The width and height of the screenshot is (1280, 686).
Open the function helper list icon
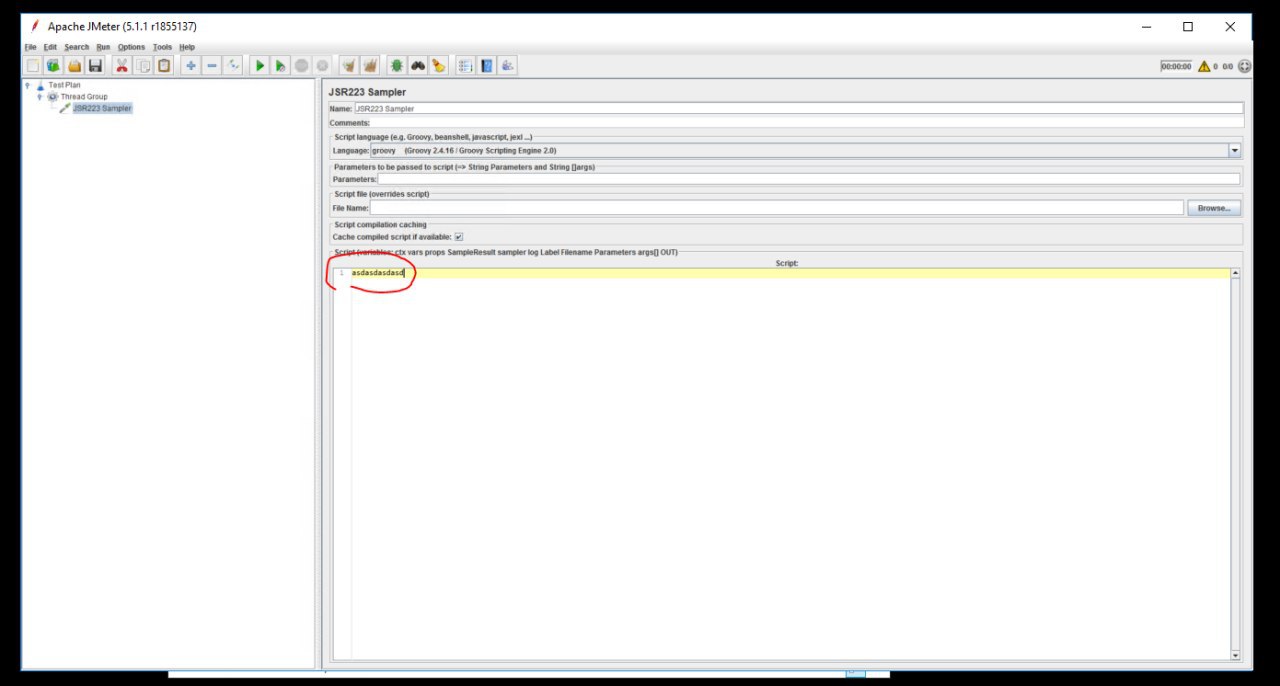click(x=465, y=66)
